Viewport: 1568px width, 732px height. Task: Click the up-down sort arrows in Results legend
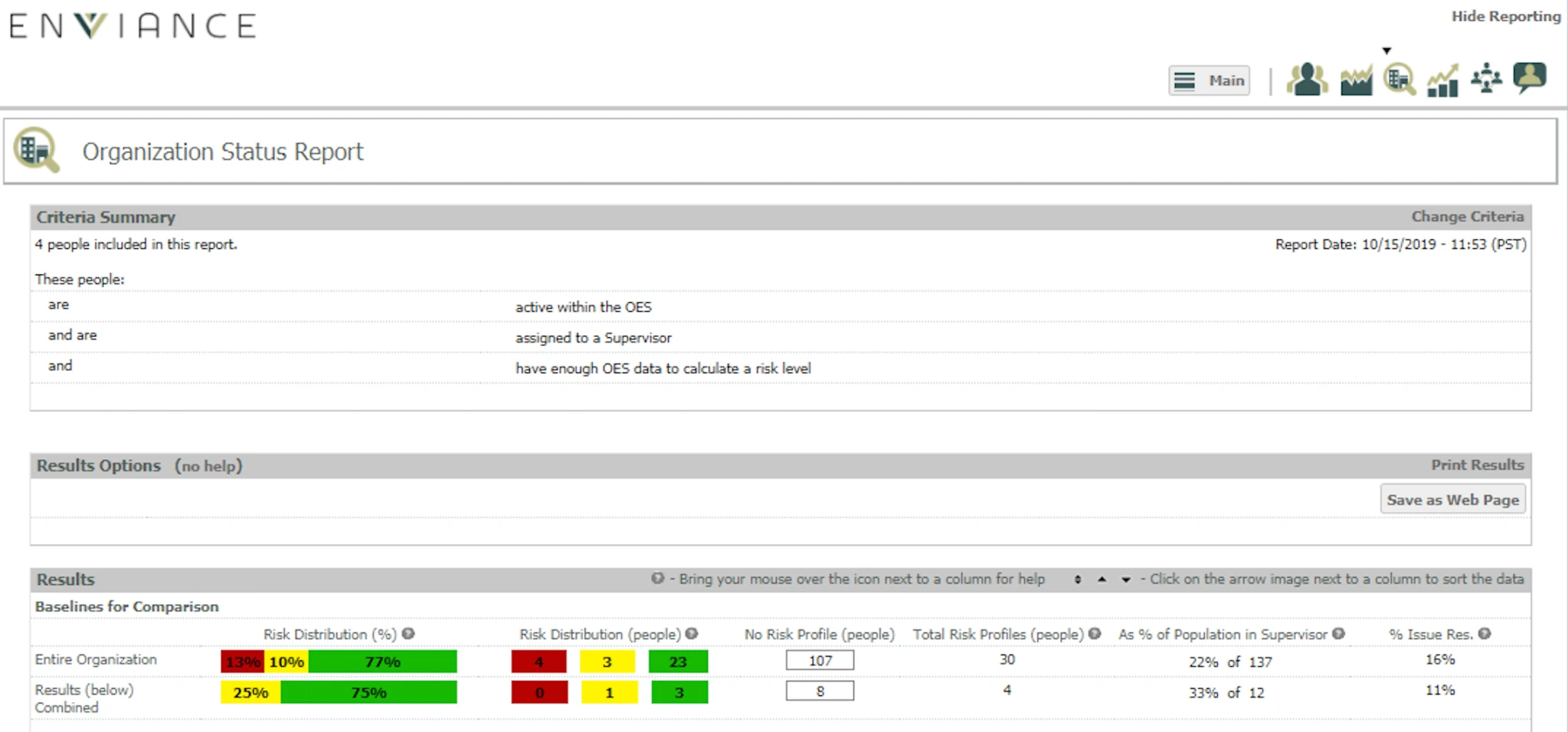pyautogui.click(x=1078, y=579)
